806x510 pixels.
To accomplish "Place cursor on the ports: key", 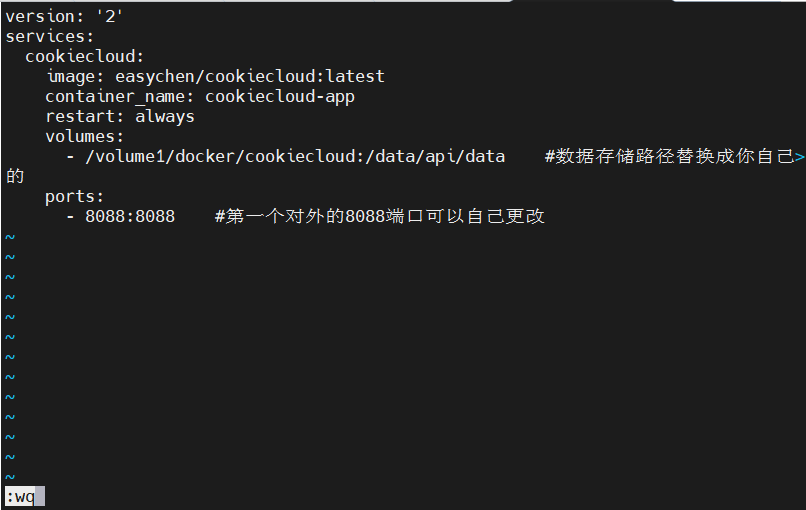I will (75, 196).
